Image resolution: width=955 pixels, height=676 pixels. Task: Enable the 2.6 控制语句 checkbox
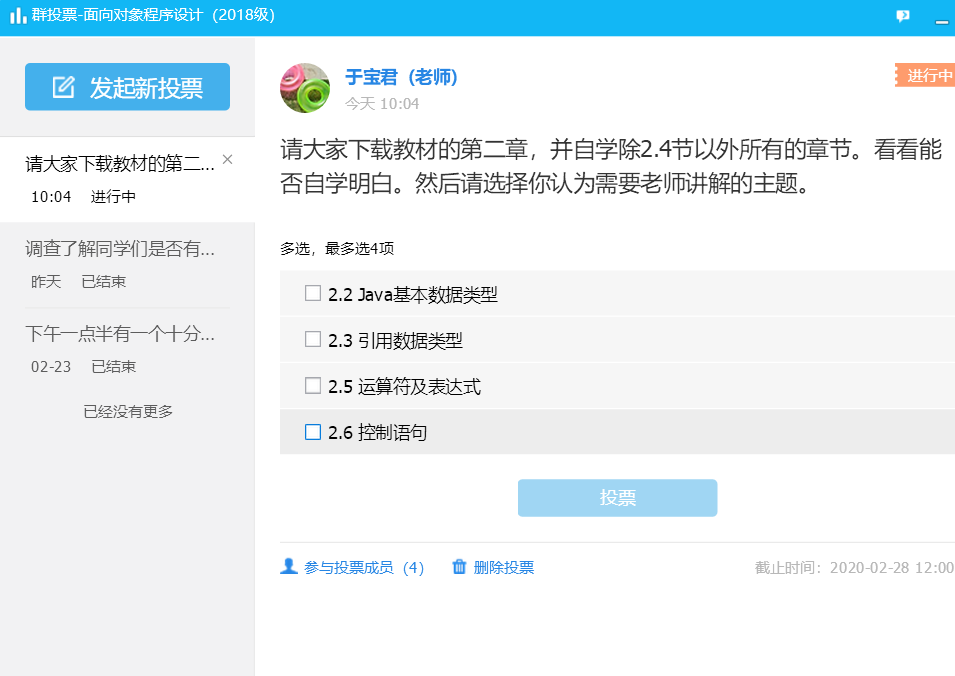click(313, 432)
